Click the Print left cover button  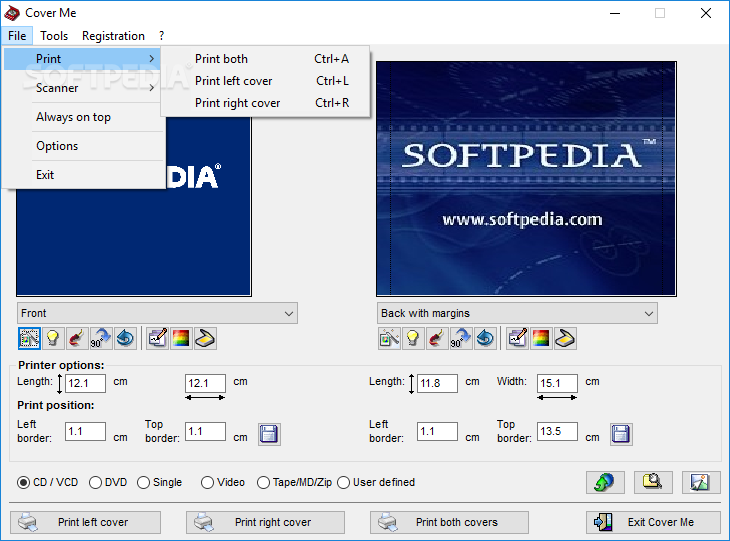86,522
